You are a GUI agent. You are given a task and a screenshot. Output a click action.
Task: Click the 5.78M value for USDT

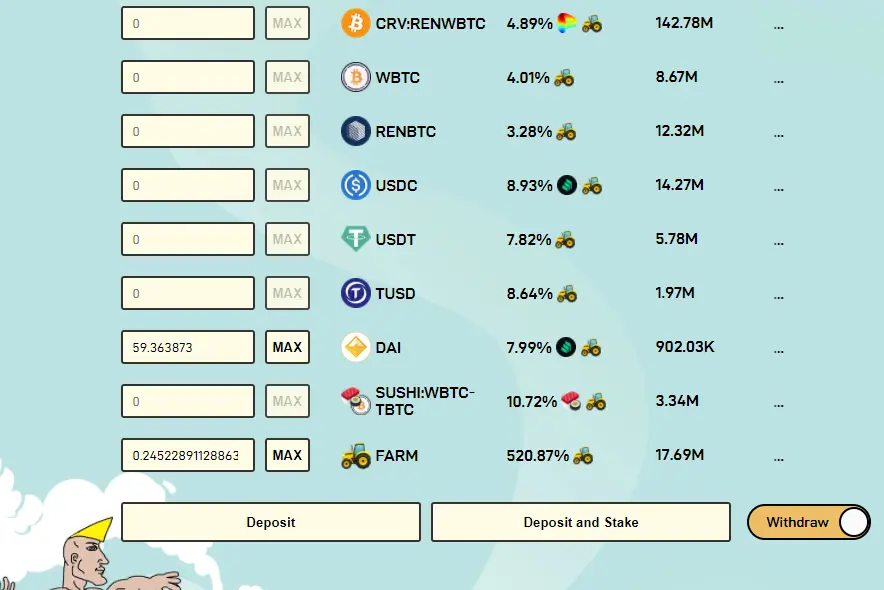pyautogui.click(x=677, y=239)
